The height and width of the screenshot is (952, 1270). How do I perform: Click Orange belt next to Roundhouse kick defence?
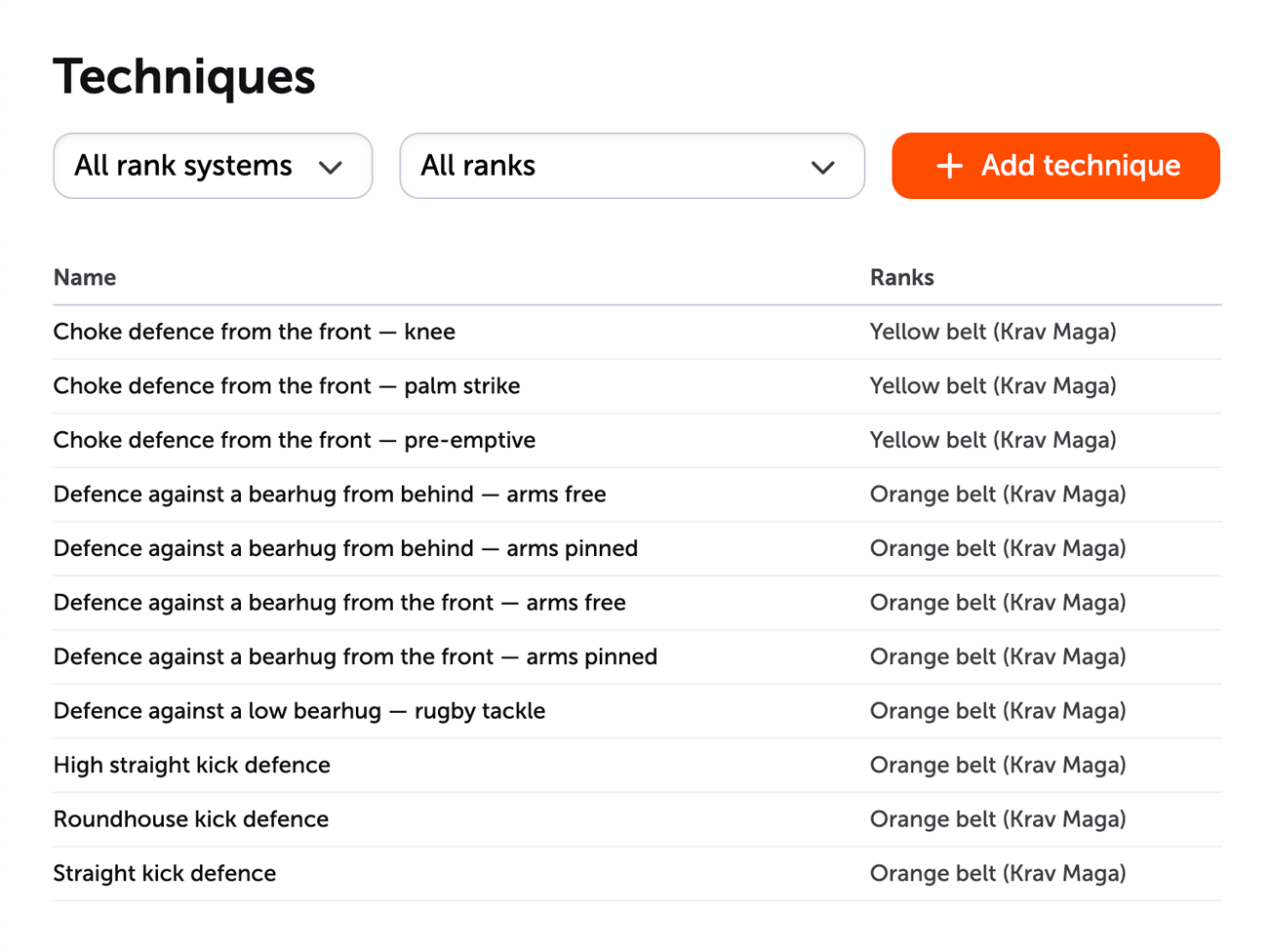pos(997,819)
